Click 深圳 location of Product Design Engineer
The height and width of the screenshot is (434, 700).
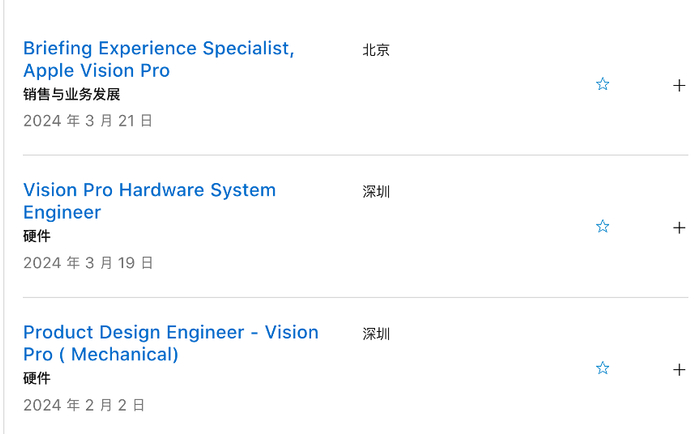376,333
